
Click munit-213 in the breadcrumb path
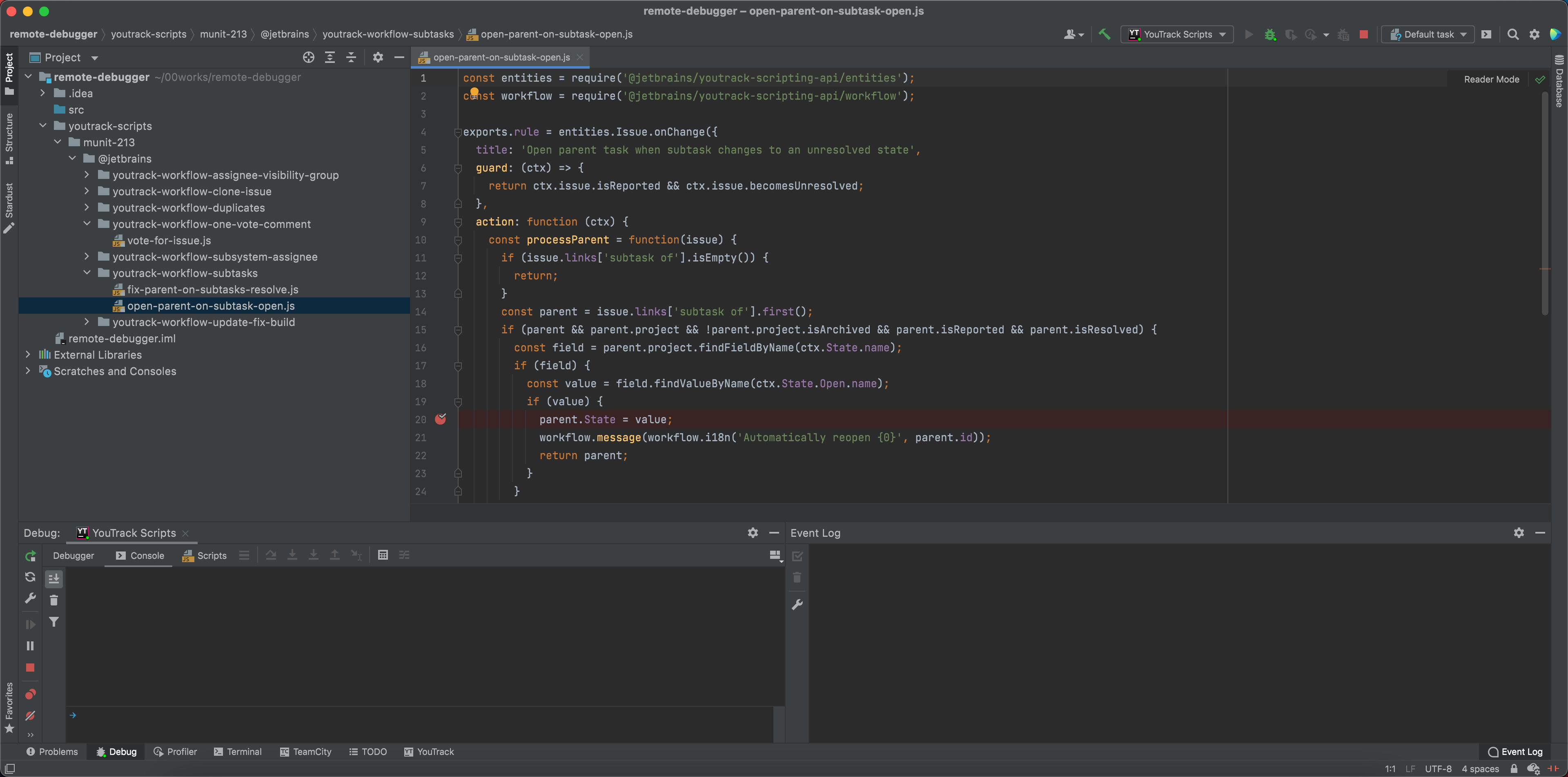[x=223, y=34]
